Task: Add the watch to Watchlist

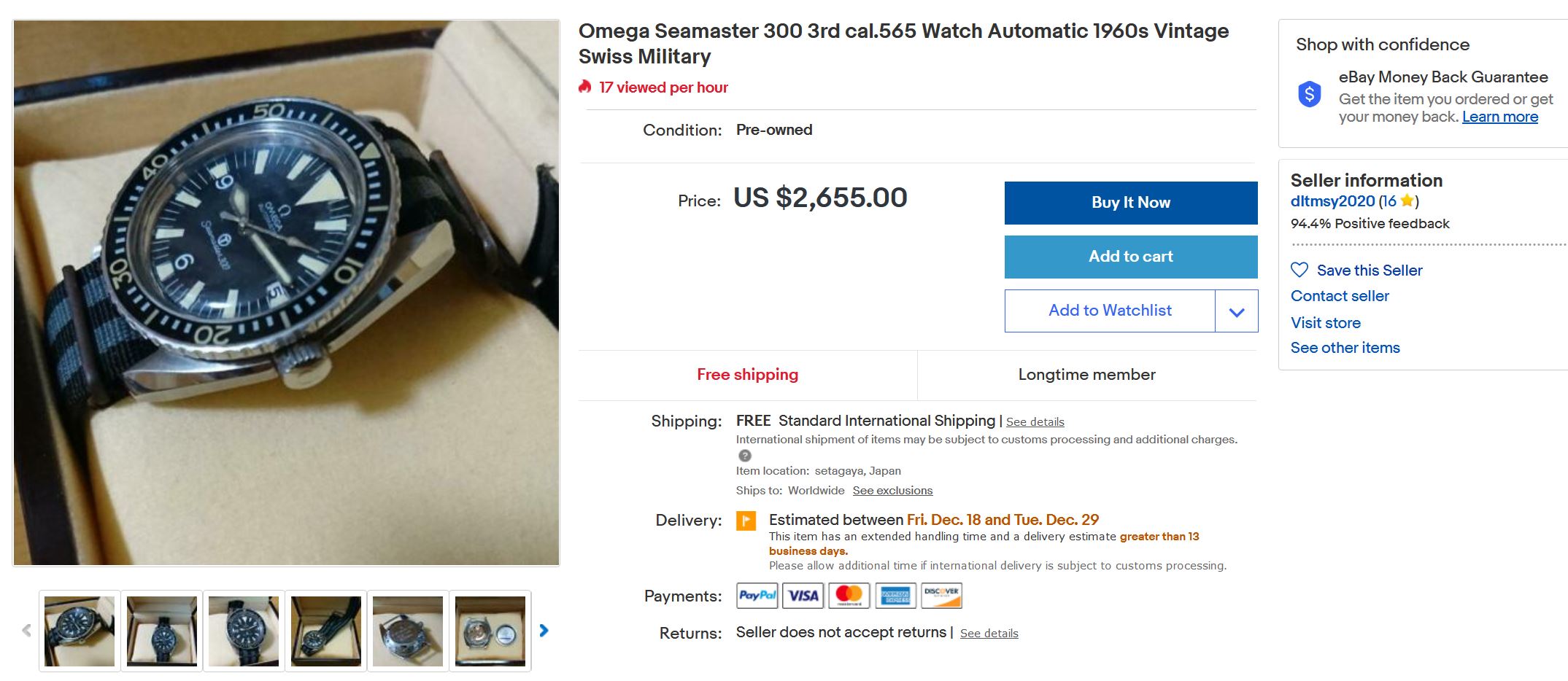Action: [x=1110, y=311]
